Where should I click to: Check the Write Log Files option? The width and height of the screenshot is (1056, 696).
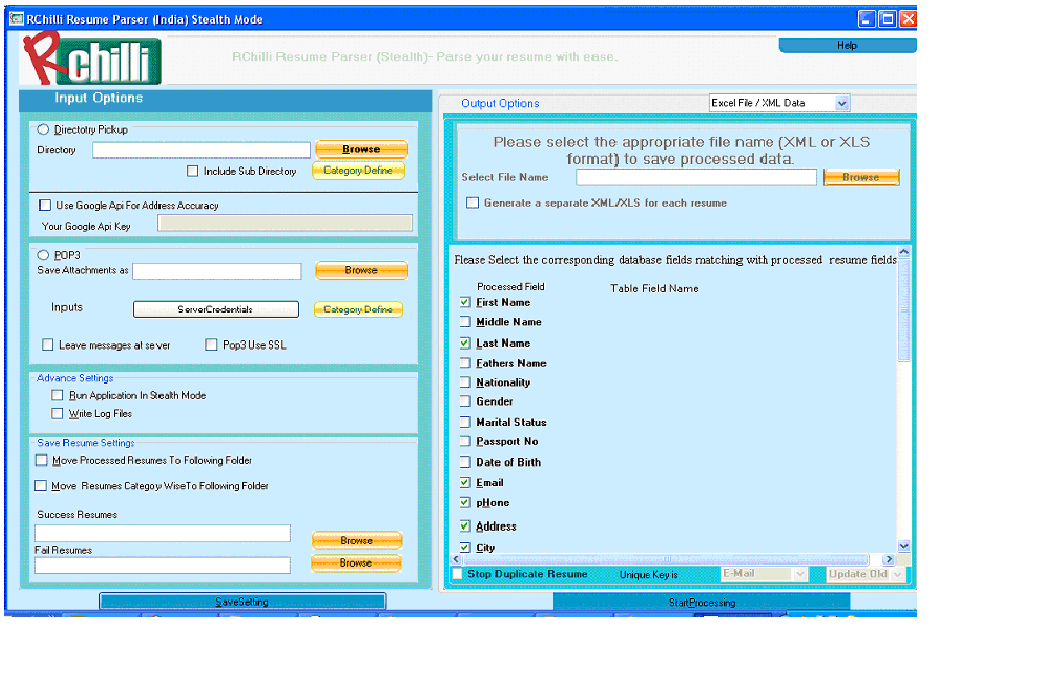point(57,413)
